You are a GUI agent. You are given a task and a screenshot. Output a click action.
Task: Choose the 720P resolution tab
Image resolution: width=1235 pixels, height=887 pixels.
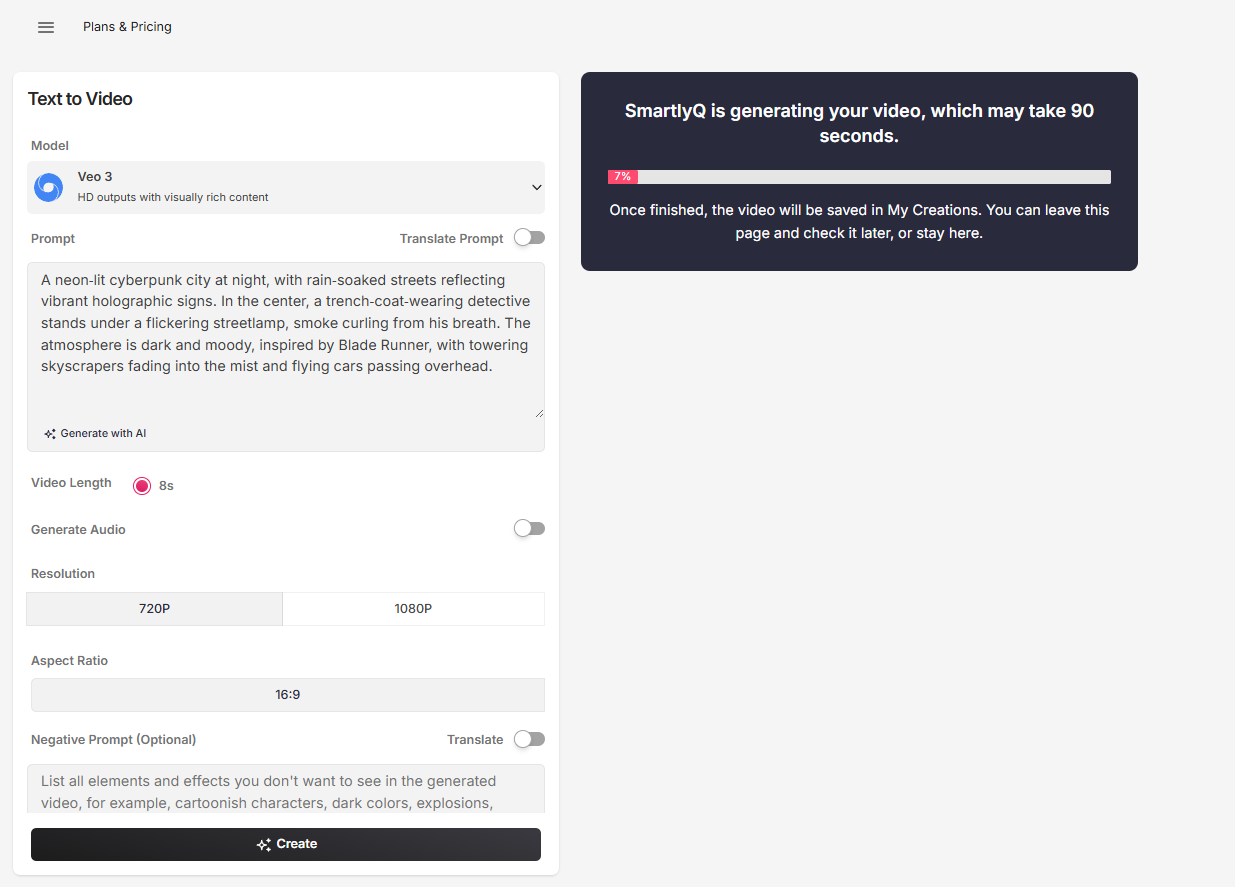click(x=155, y=609)
